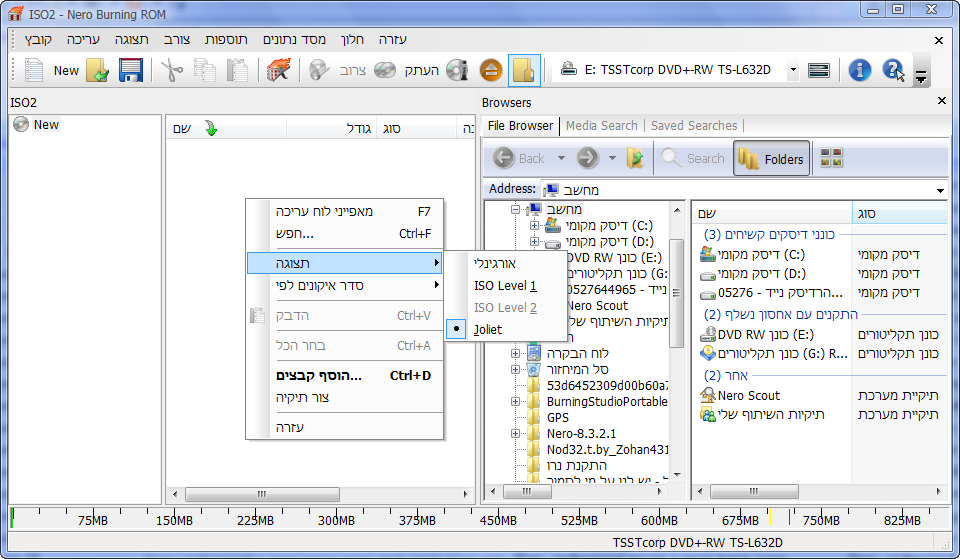Open the עריכה menu
This screenshot has height=559, width=960.
(83, 39)
